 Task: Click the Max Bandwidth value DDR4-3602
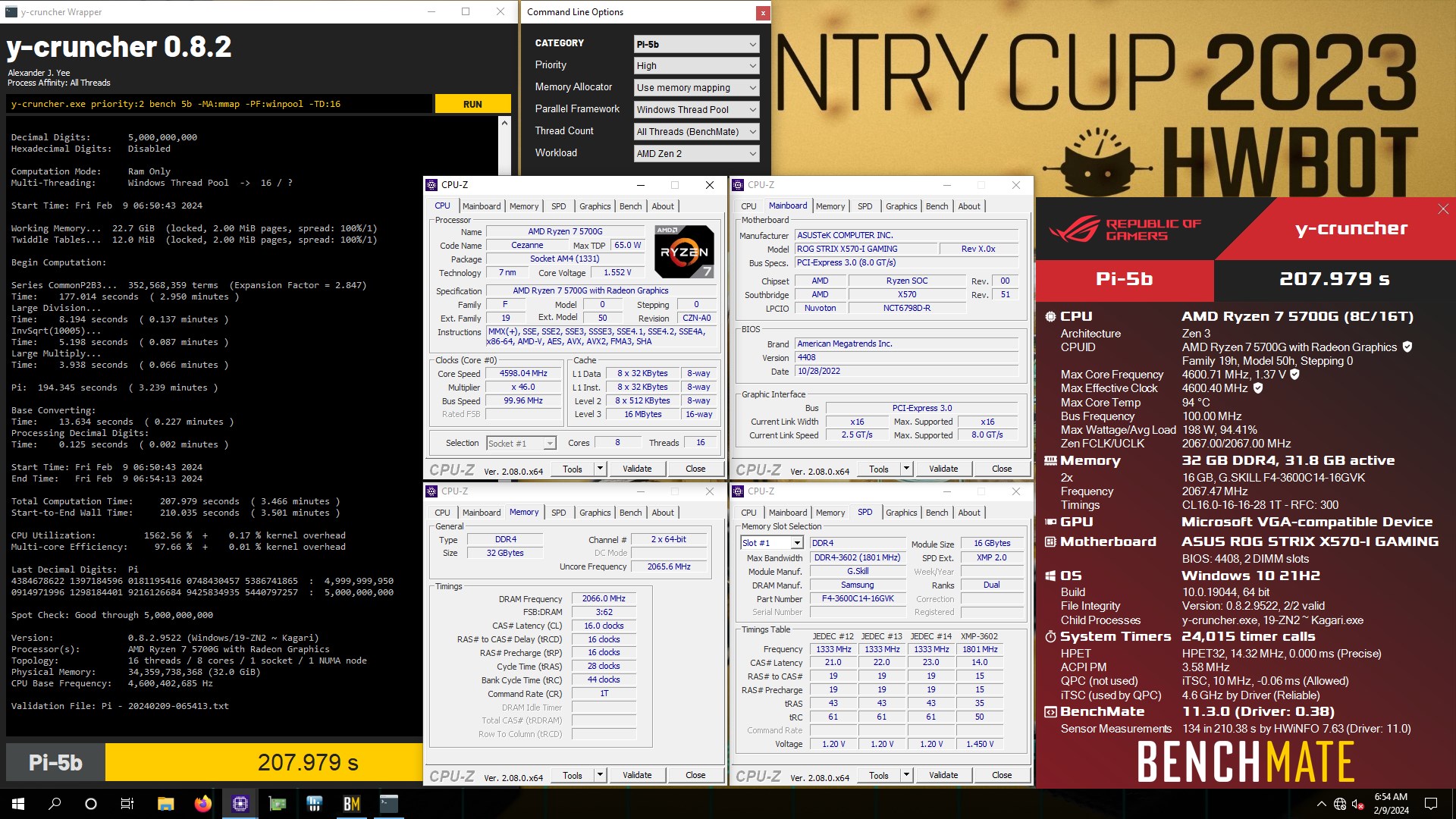(858, 557)
